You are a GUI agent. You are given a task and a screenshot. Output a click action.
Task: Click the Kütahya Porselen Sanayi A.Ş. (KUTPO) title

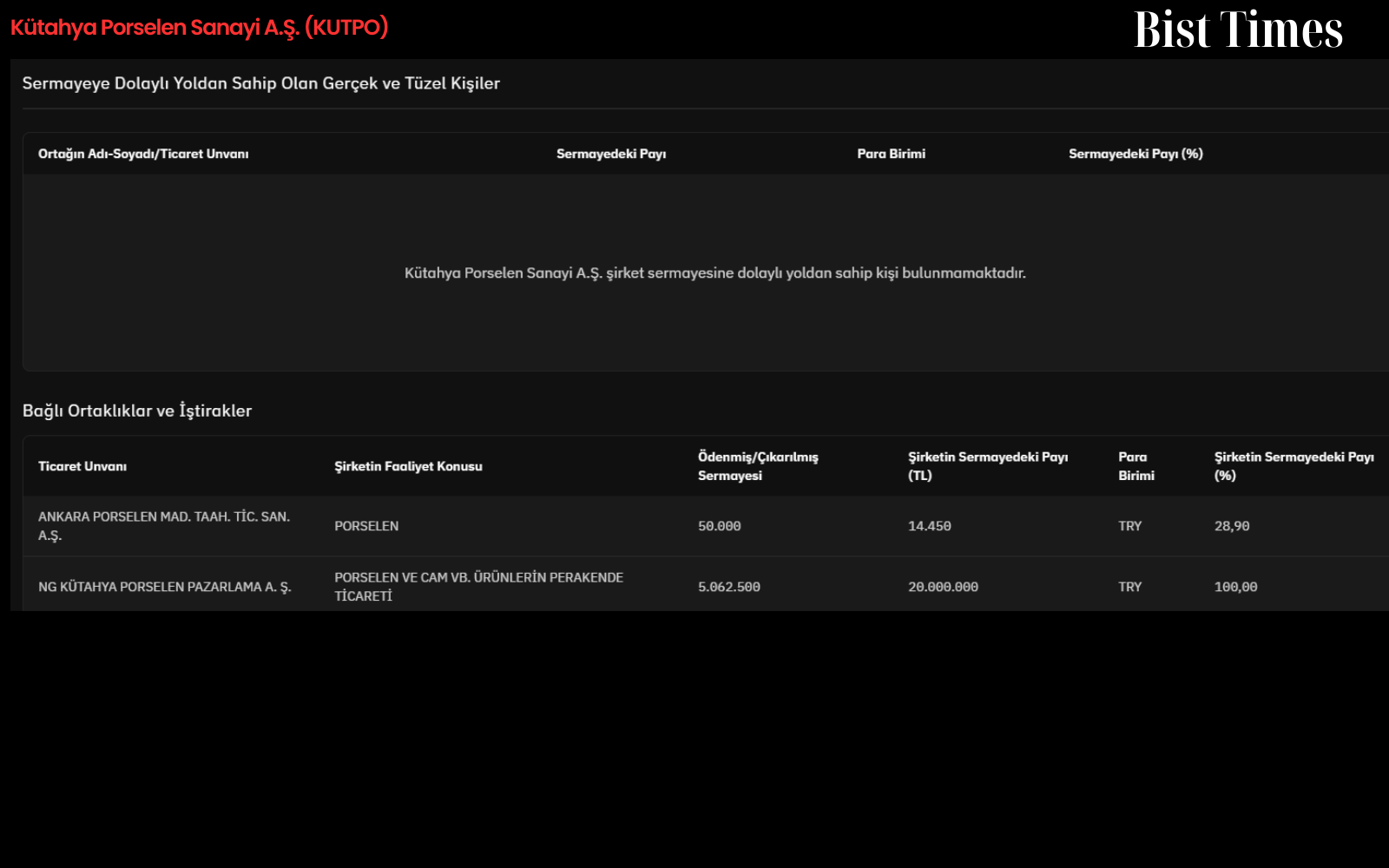click(199, 27)
